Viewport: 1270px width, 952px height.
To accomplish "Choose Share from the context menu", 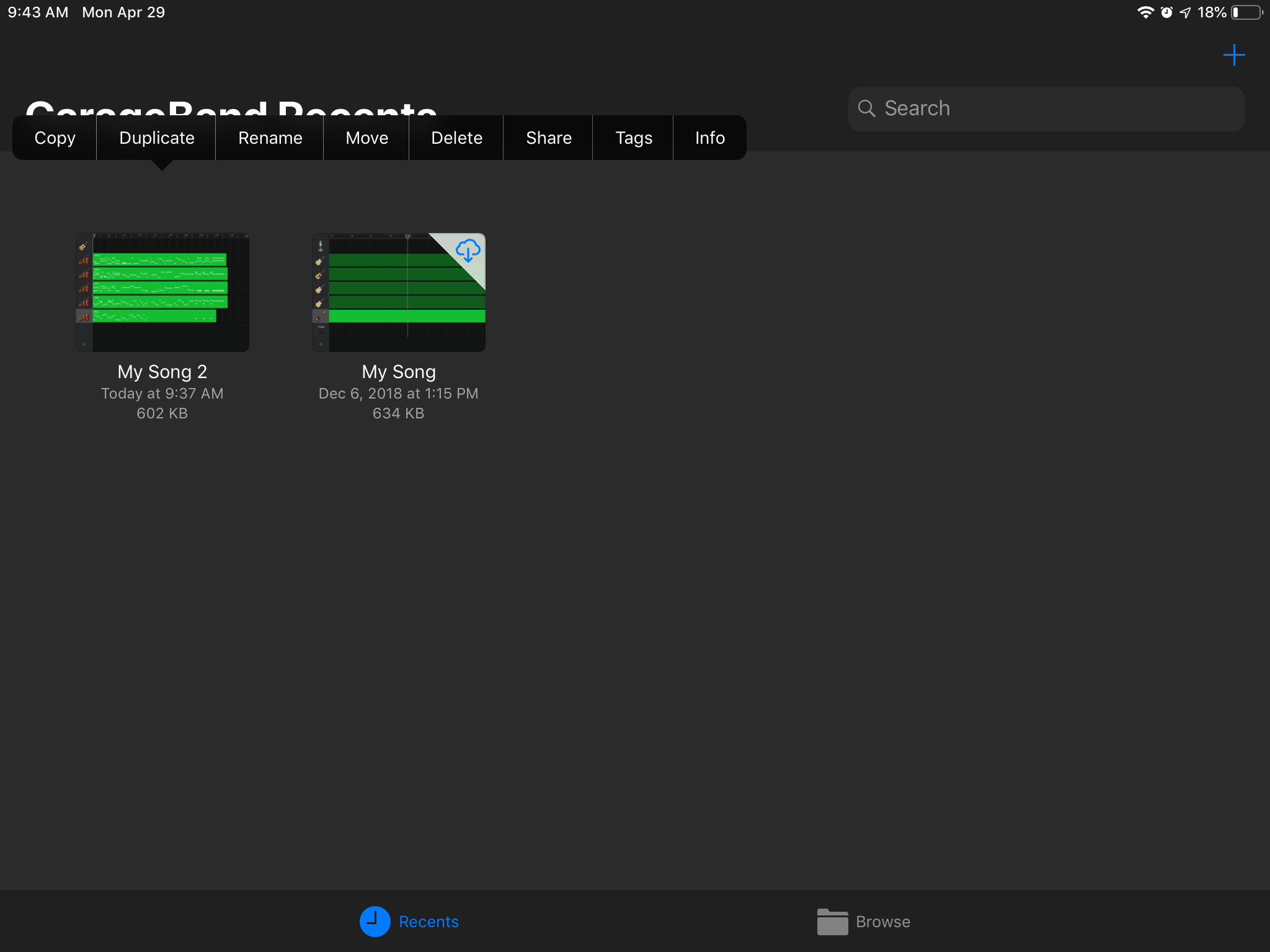I will pos(548,138).
